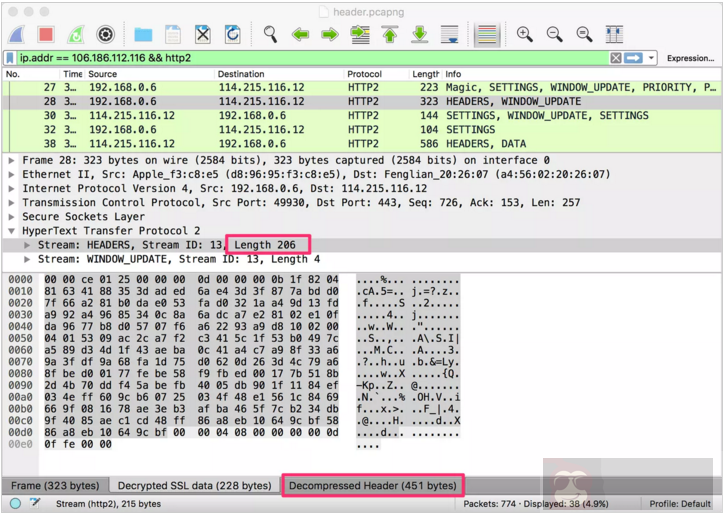Click the Expression... button
Image resolution: width=723 pixels, height=515 pixels.
pyautogui.click(x=690, y=58)
